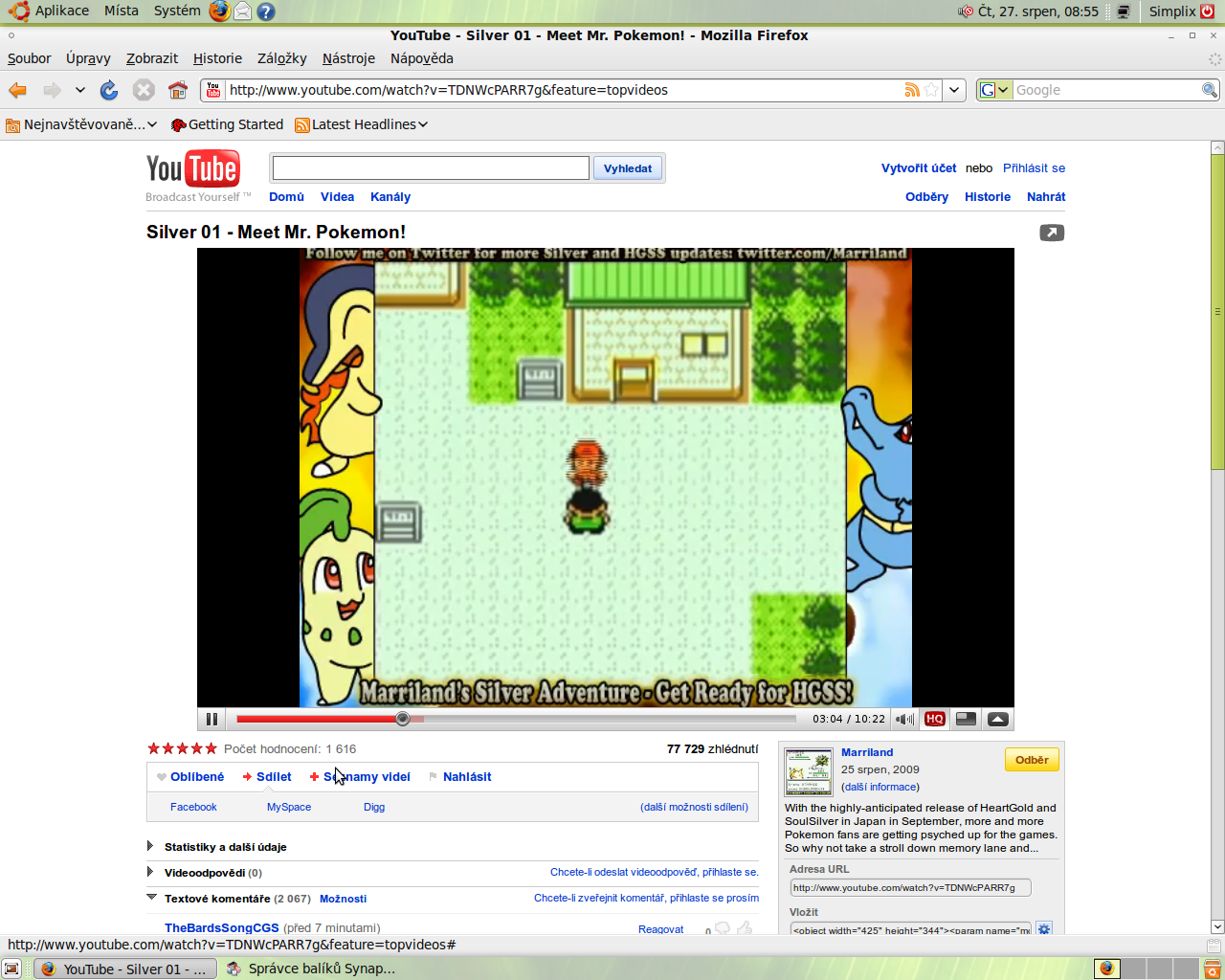The image size is (1225, 980).
Task: Click the network monitor icon in tray
Action: pyautogui.click(x=1124, y=11)
